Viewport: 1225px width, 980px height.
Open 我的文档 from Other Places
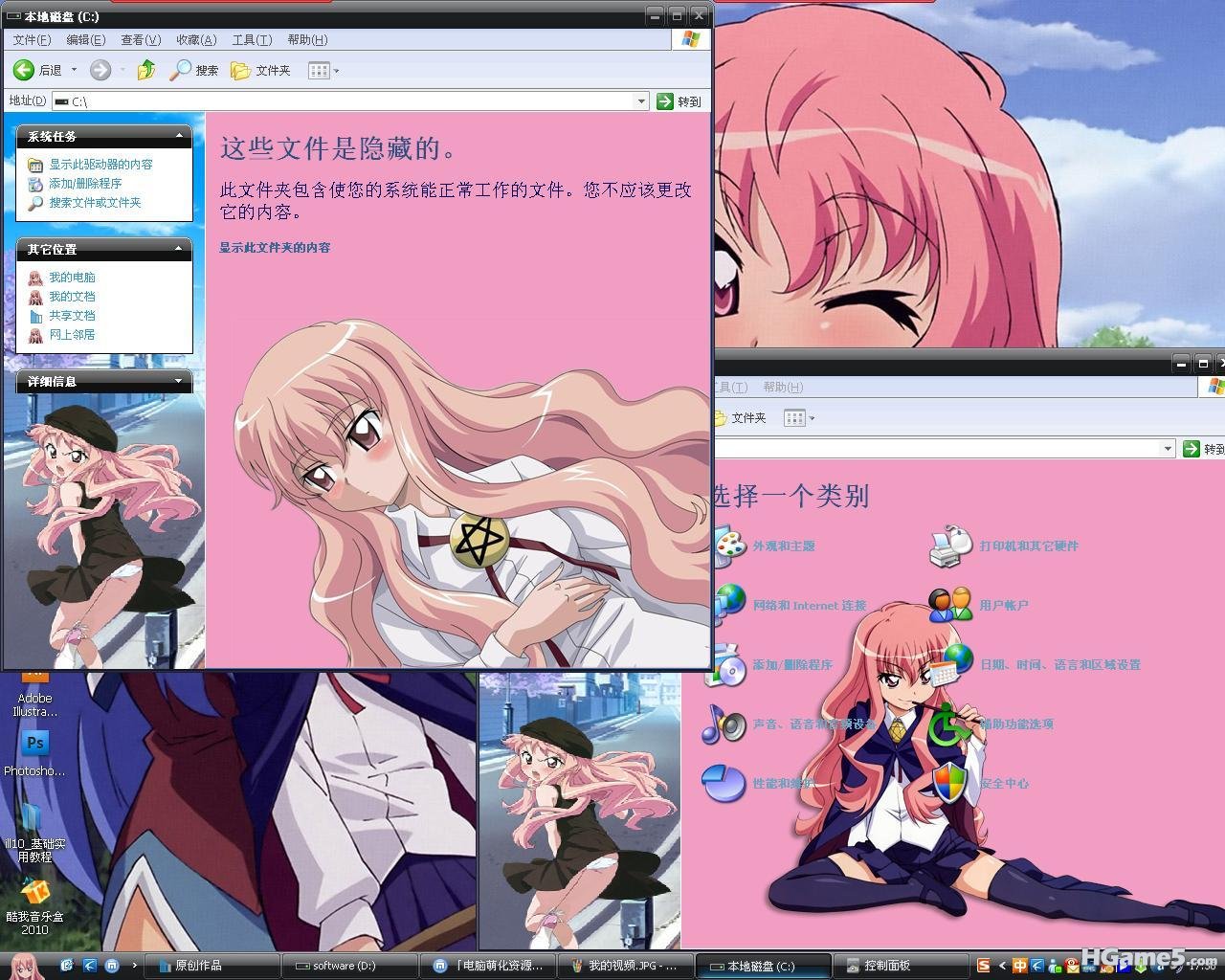pyautogui.click(x=72, y=297)
